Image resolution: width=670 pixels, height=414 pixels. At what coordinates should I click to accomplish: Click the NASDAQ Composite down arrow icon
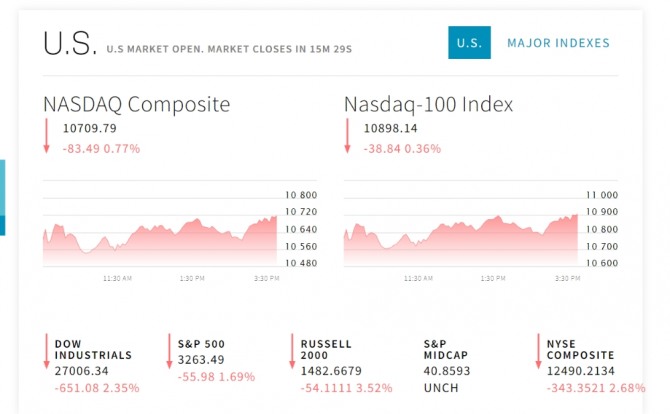click(46, 137)
